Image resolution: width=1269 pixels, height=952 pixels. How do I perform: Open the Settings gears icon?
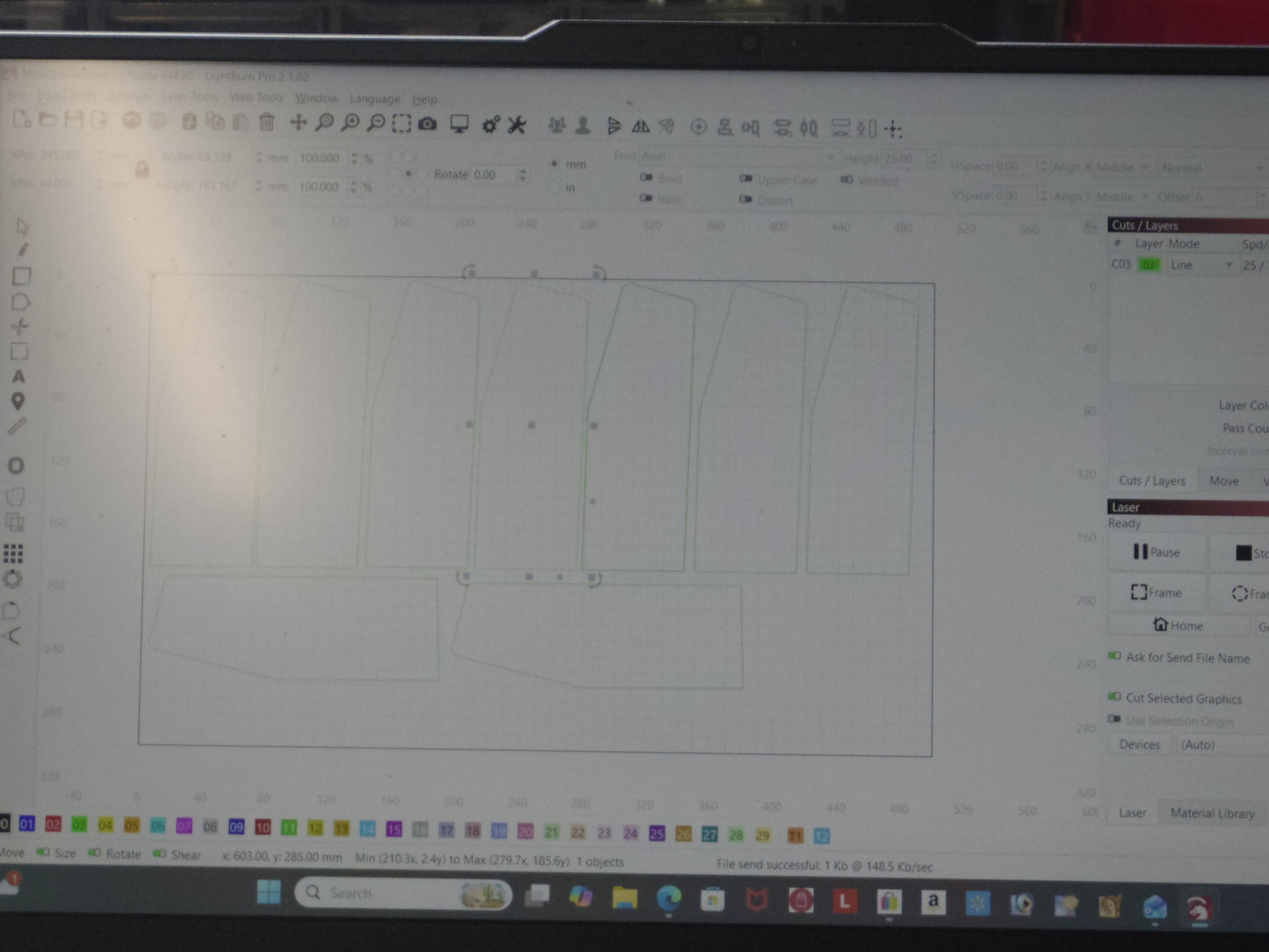tap(490, 125)
